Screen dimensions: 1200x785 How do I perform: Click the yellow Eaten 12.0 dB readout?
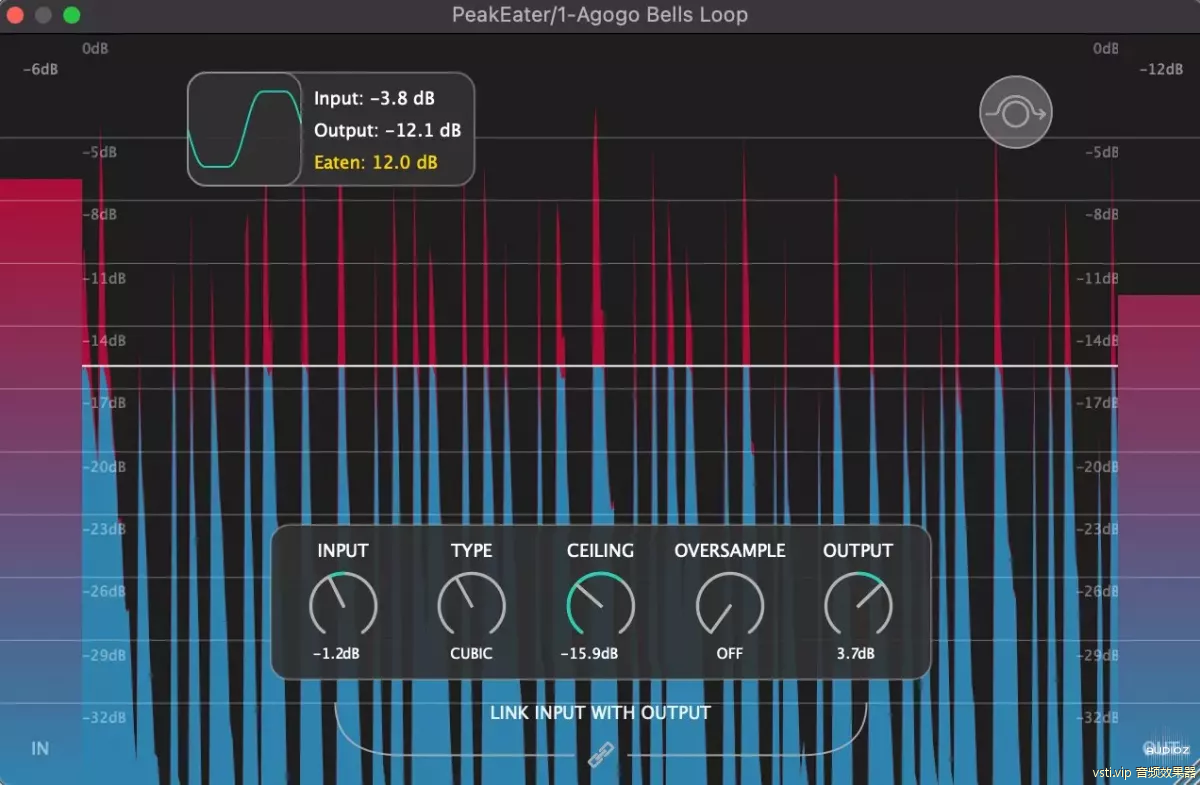tap(375, 162)
